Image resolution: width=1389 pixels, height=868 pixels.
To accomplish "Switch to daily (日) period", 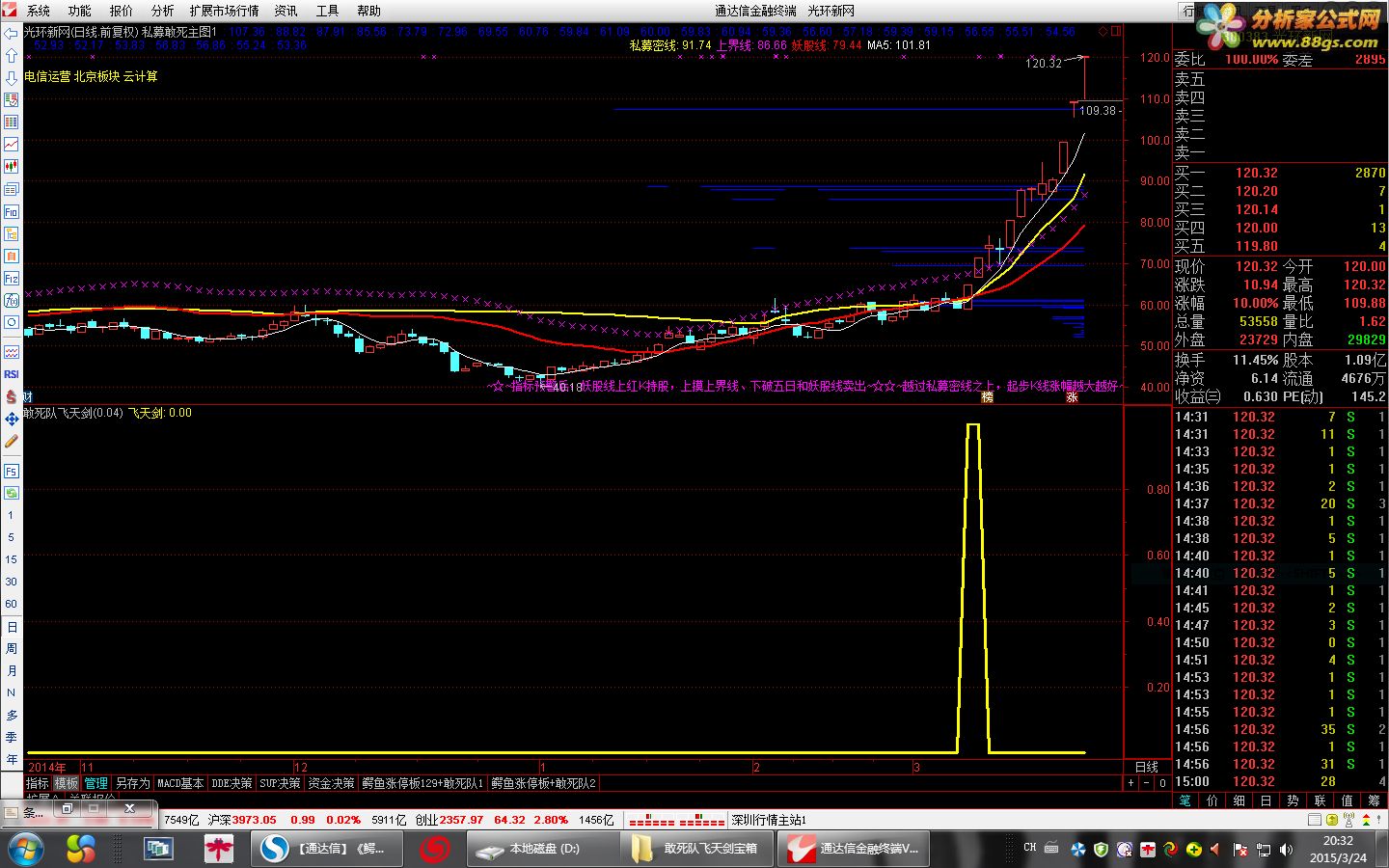I will (12, 627).
